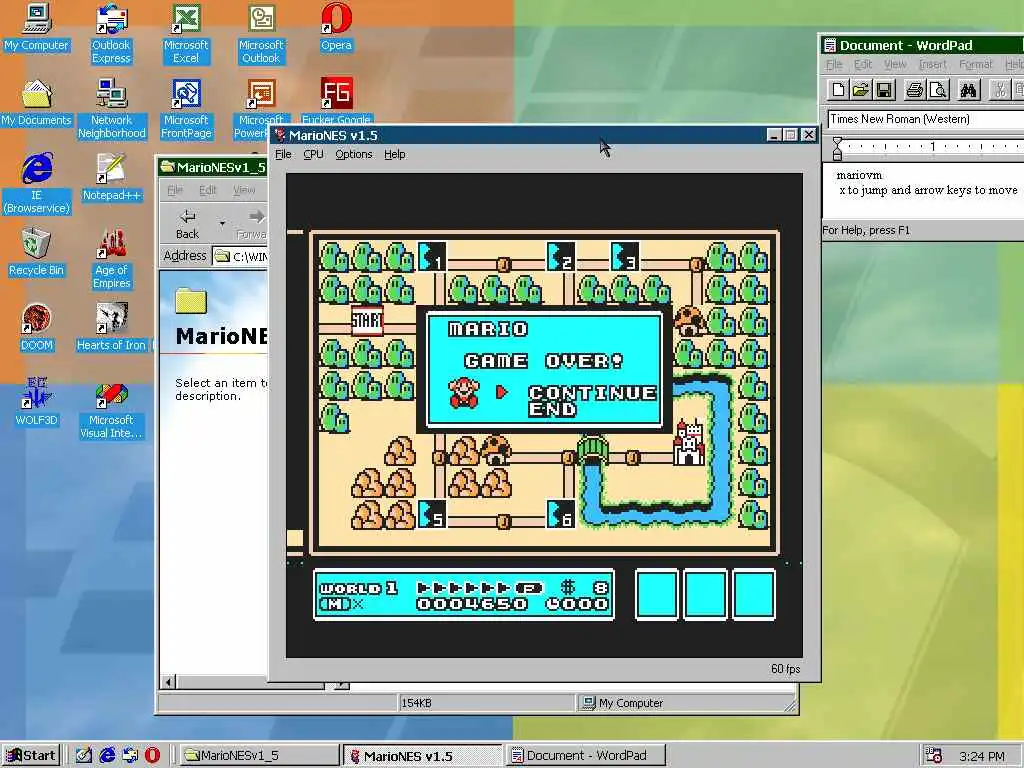Click the 'x to jump and arrow keys' text line
The width and height of the screenshot is (1024, 768).
(928, 190)
